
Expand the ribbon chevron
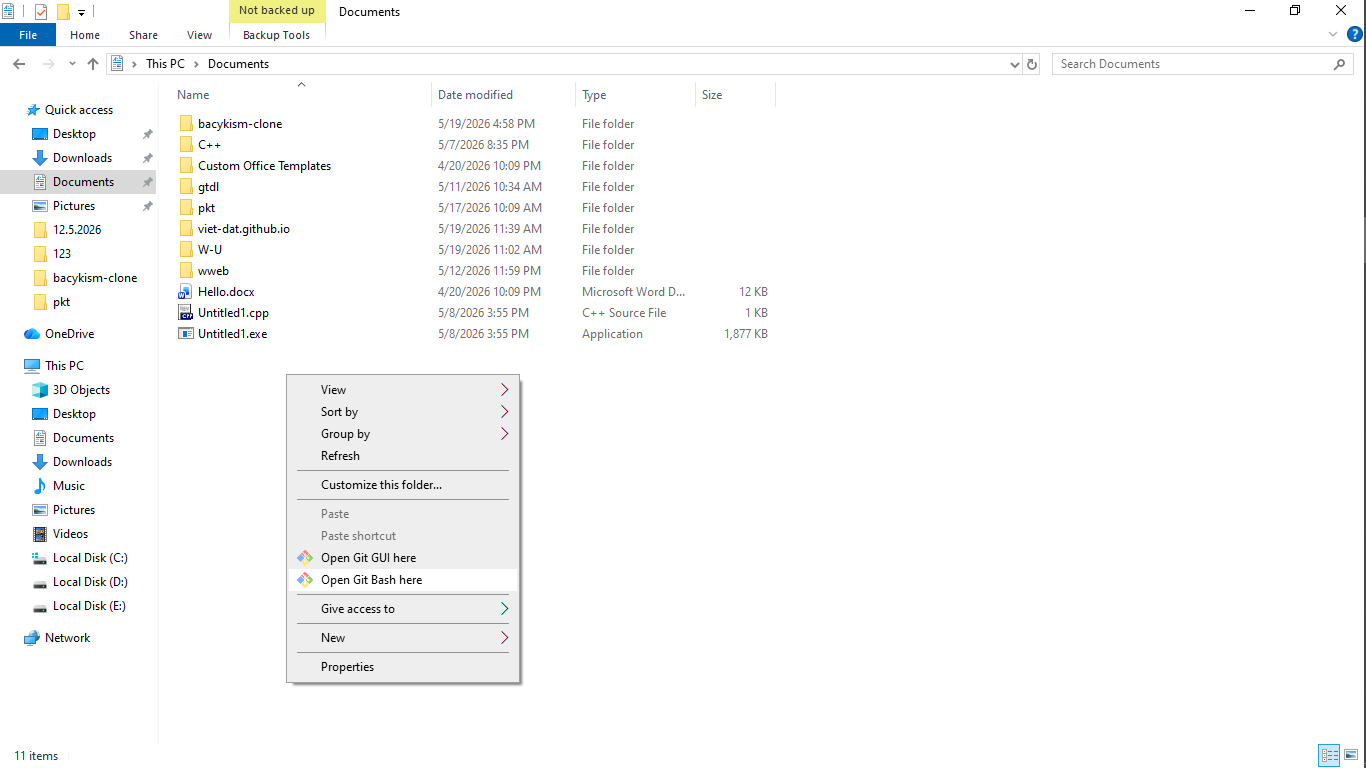[1333, 34]
